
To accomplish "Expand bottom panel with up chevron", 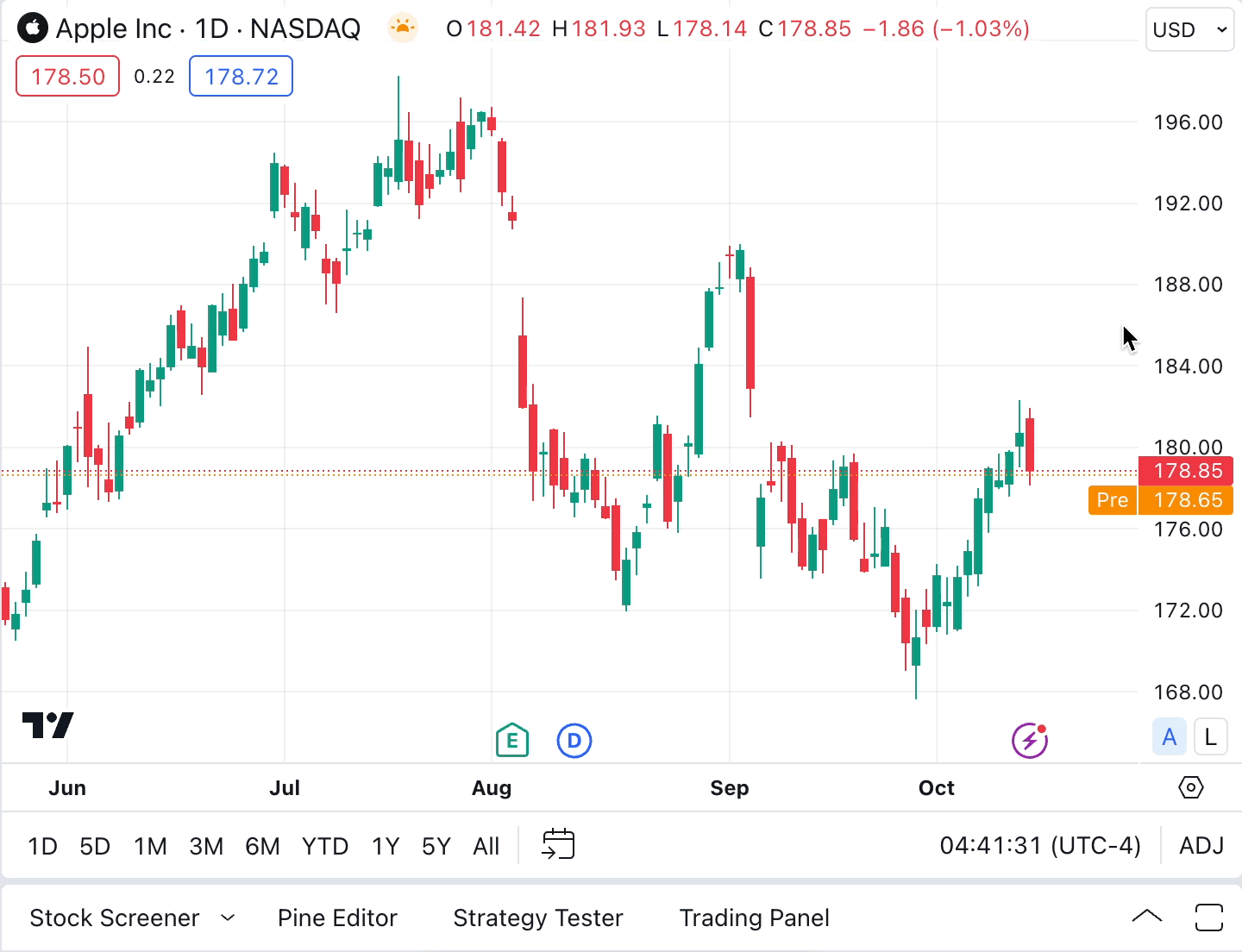I will point(1146,917).
